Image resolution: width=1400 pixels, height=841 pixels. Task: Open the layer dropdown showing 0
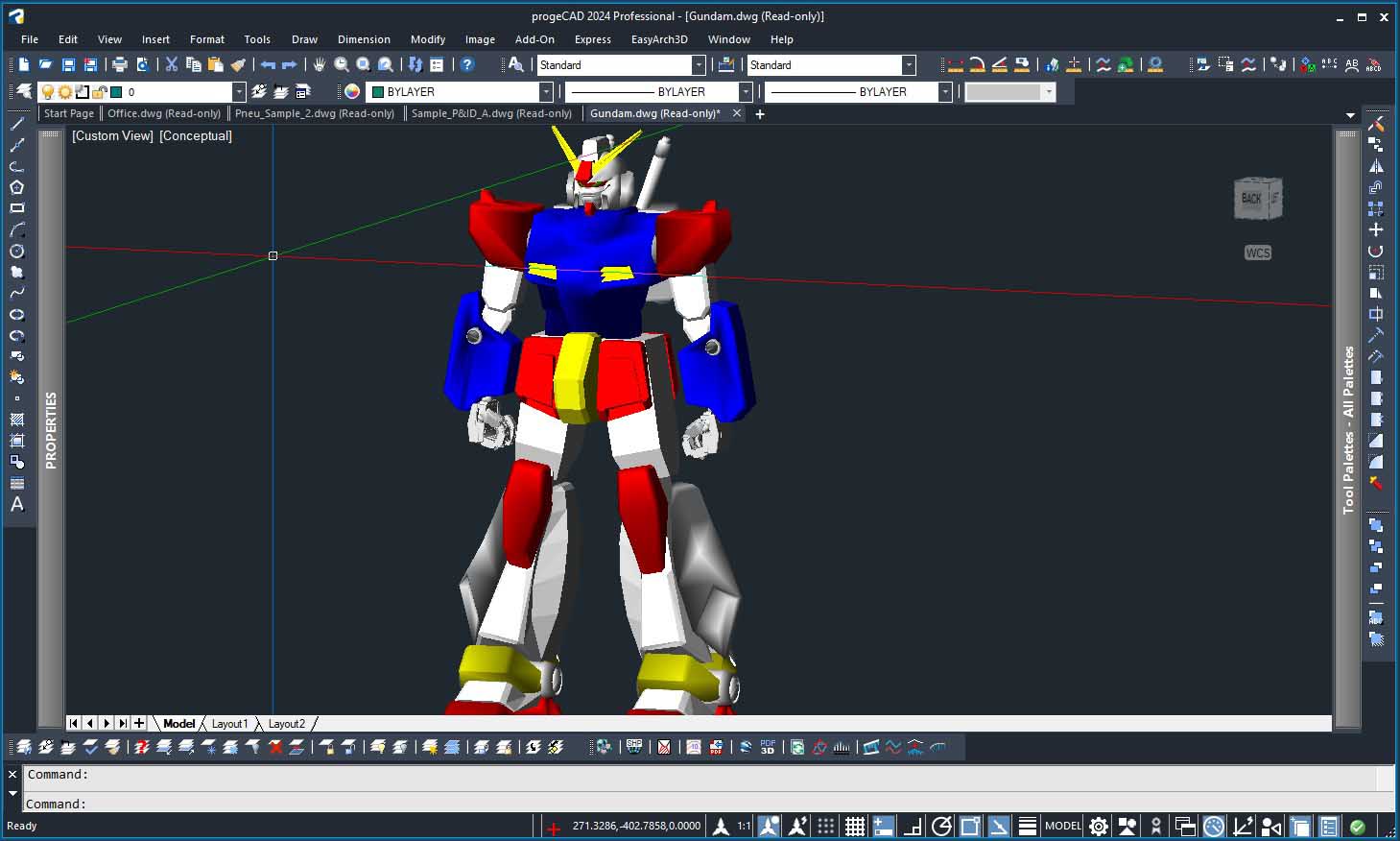pyautogui.click(x=239, y=92)
